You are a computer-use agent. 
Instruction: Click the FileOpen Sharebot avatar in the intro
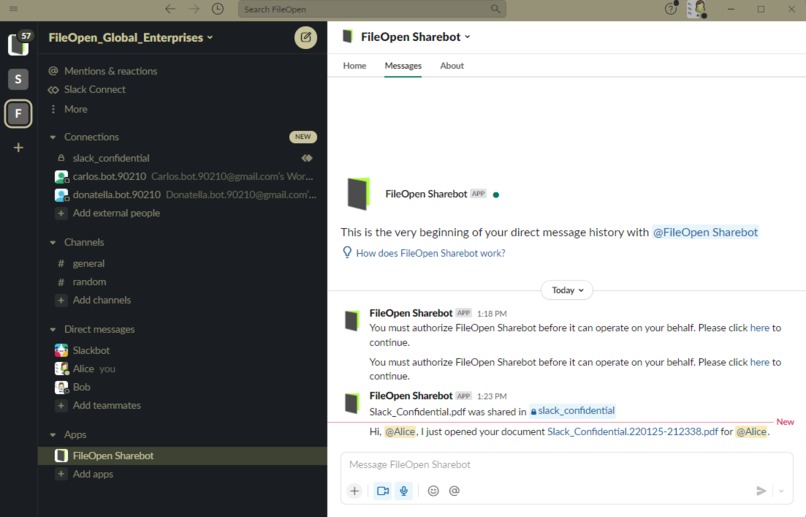coord(358,194)
